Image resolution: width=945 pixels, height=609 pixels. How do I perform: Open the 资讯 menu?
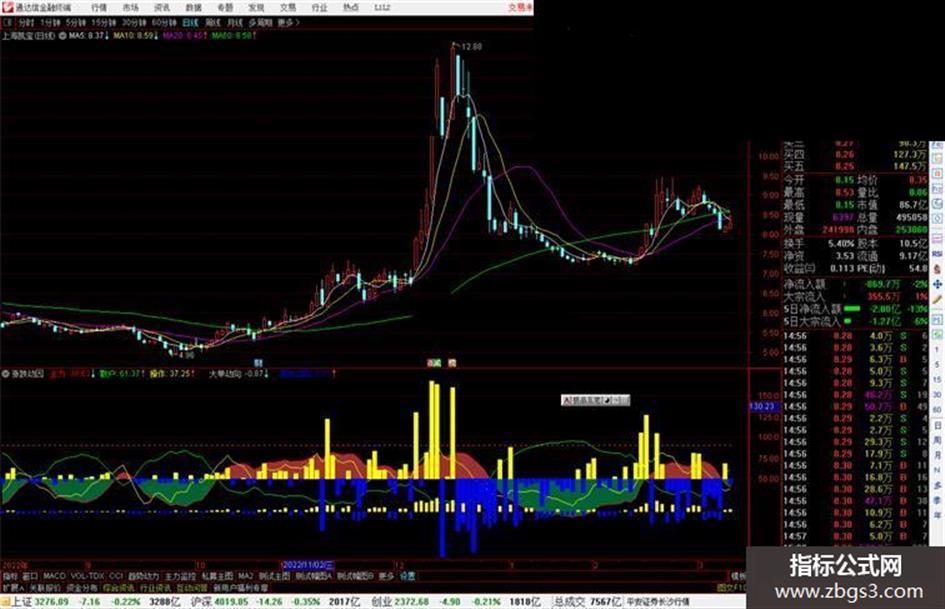162,8
